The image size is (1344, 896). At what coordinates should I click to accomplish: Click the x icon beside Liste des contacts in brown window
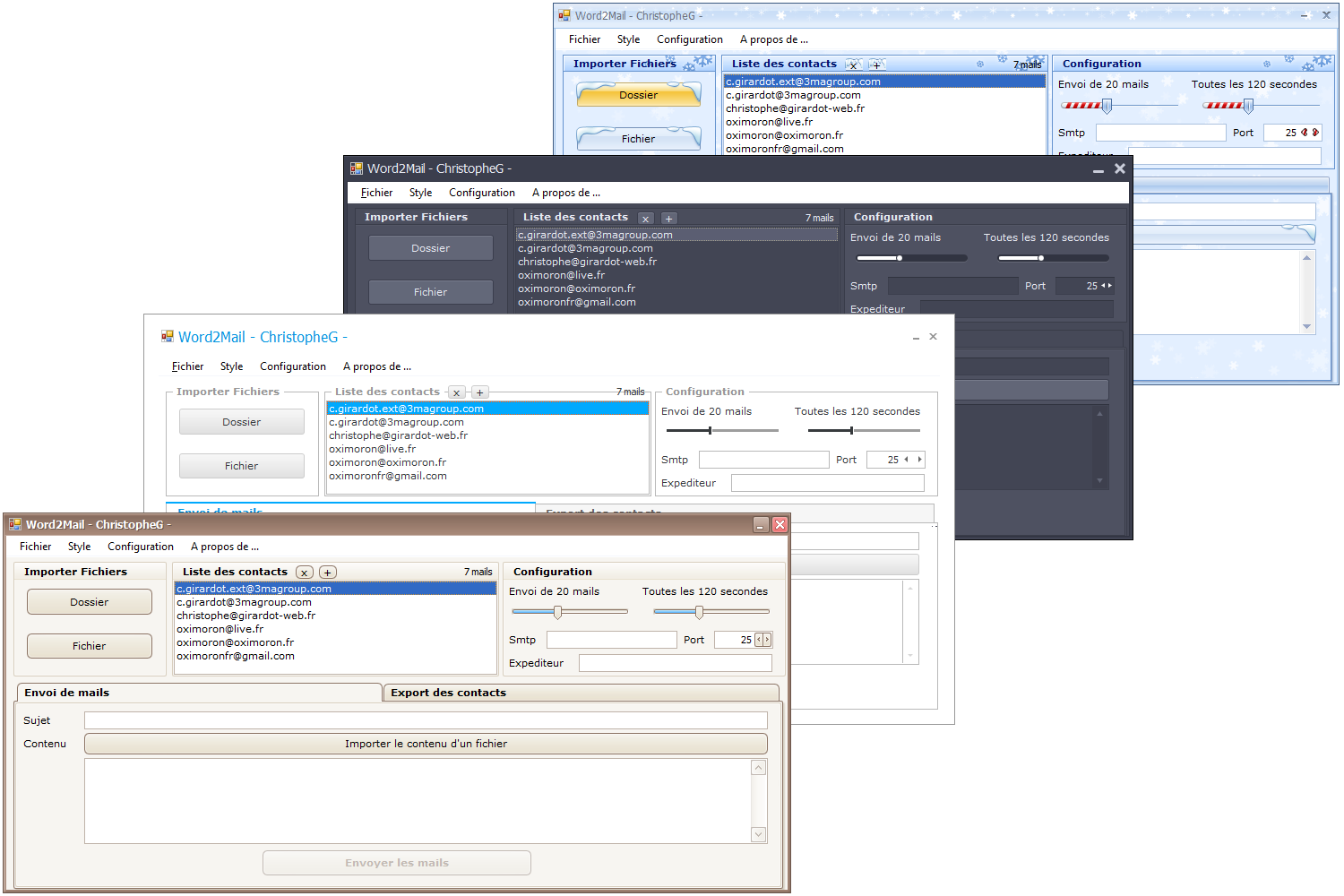point(305,573)
